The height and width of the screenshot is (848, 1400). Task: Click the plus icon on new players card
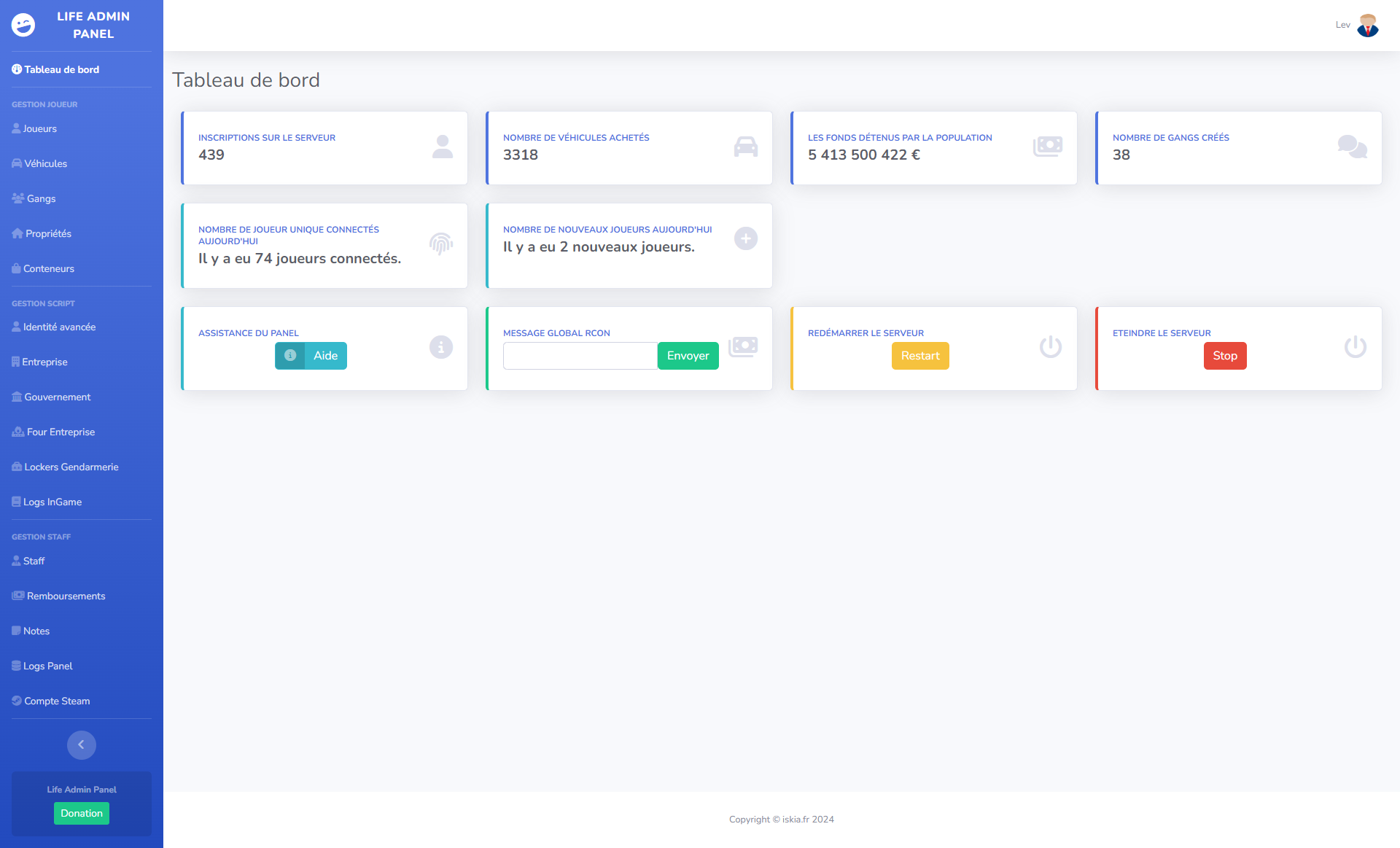point(745,238)
